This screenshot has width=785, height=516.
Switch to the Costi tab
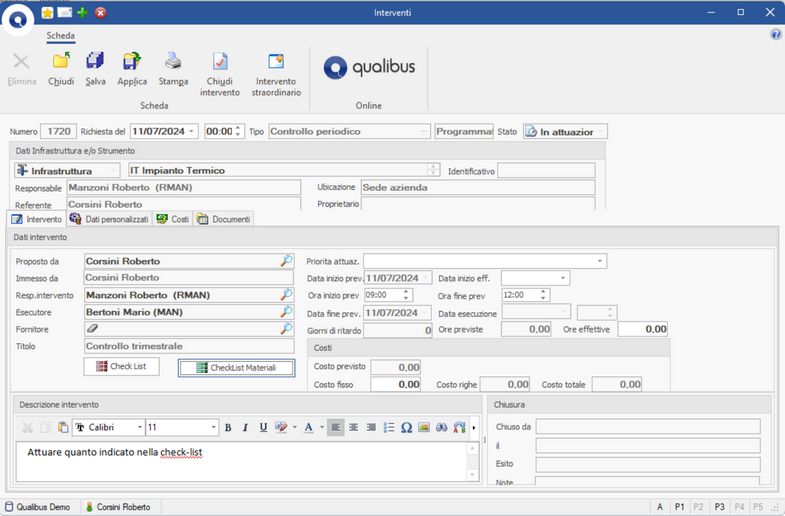click(173, 219)
